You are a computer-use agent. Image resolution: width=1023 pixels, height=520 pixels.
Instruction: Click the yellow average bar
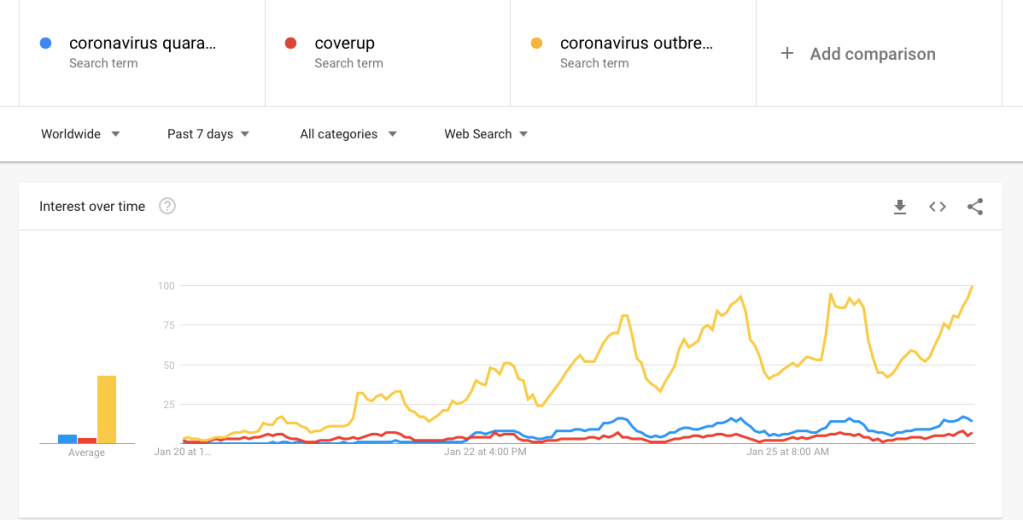tap(106, 409)
